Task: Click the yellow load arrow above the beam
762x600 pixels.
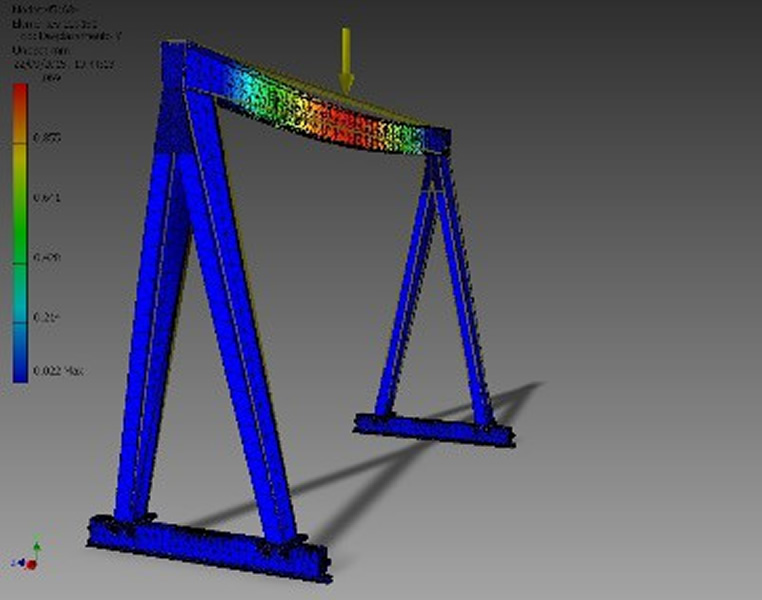Action: pos(346,60)
